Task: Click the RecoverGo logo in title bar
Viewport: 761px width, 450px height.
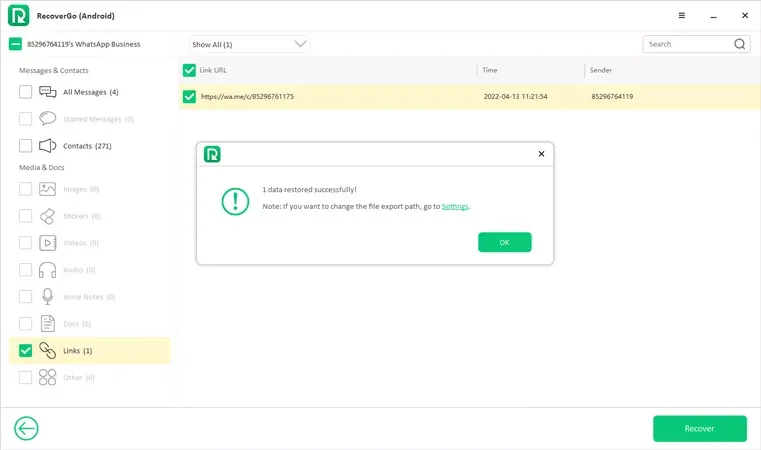Action: click(x=18, y=16)
